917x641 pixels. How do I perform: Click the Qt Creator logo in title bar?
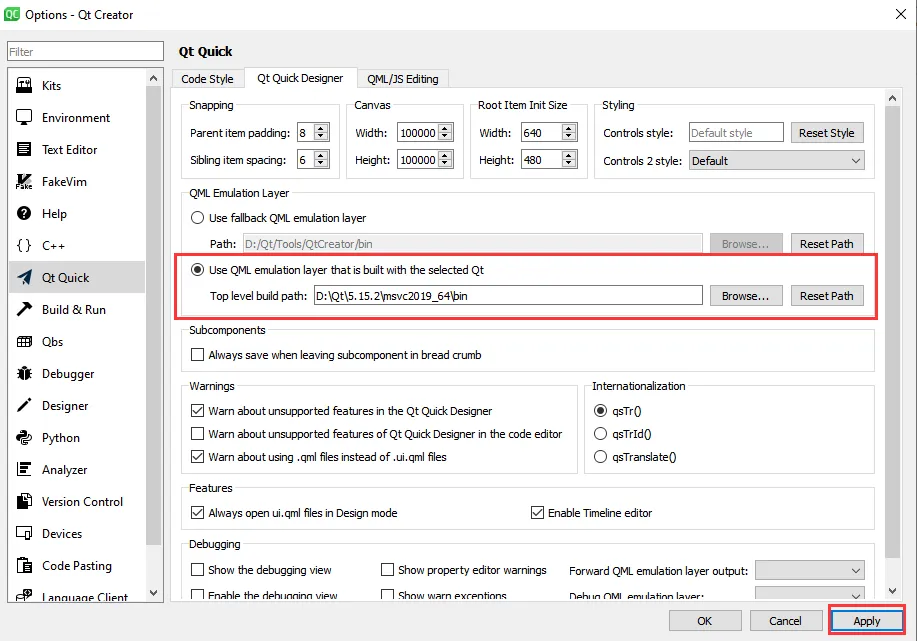(x=12, y=14)
